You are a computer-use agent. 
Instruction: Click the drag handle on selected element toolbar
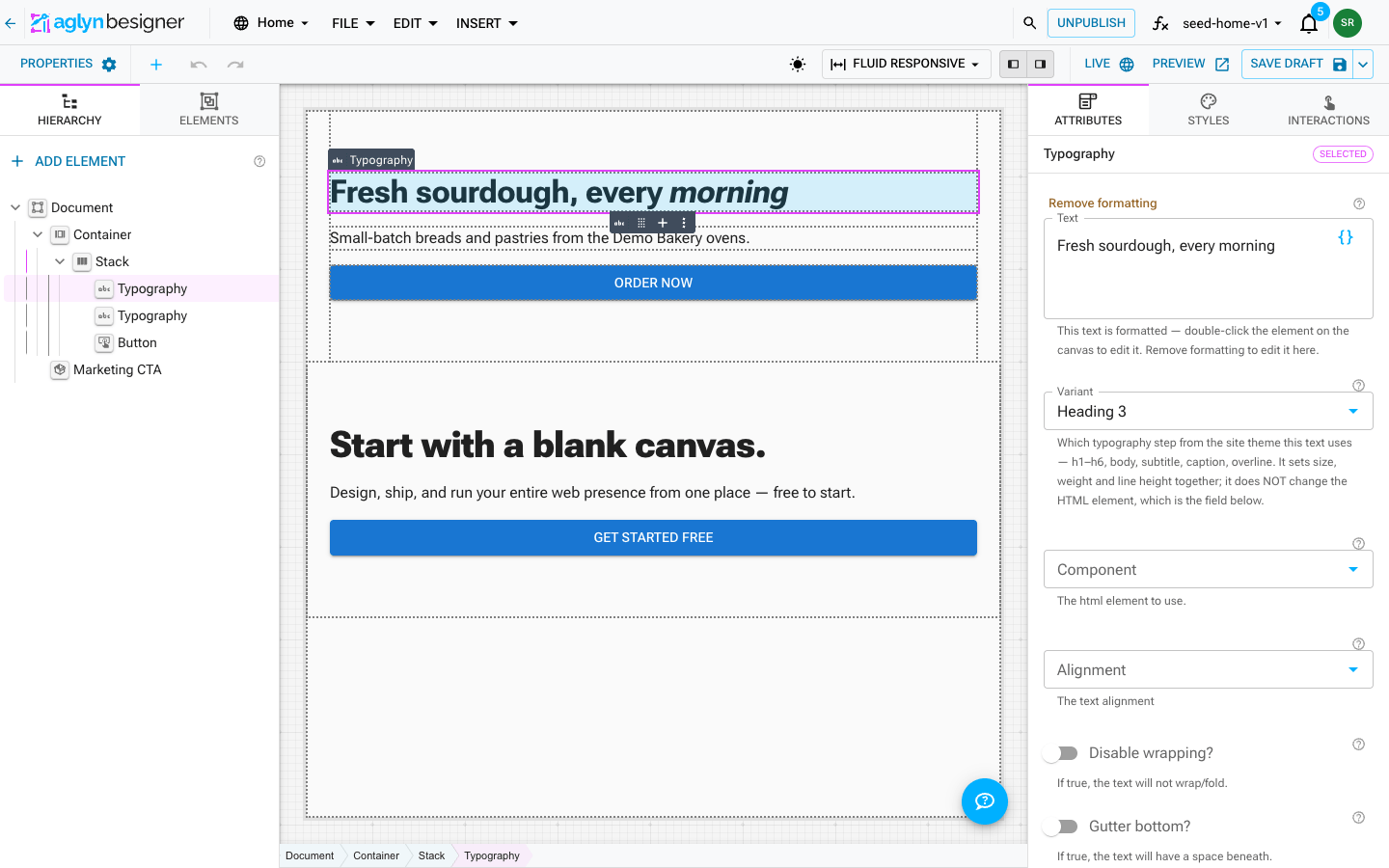tap(641, 223)
